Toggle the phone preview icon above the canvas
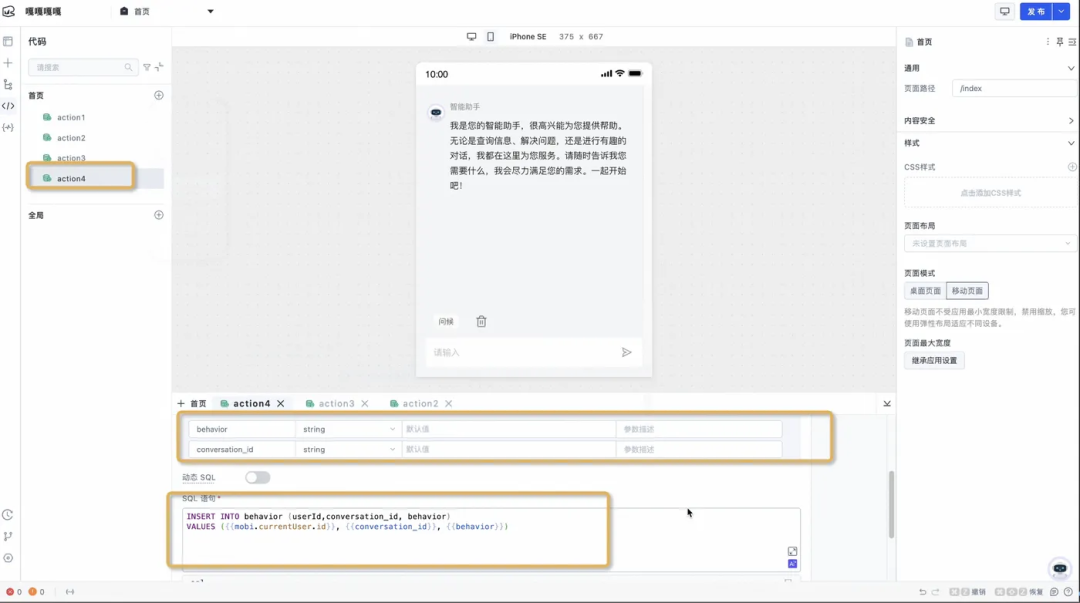This screenshot has width=1080, height=603. 489,36
